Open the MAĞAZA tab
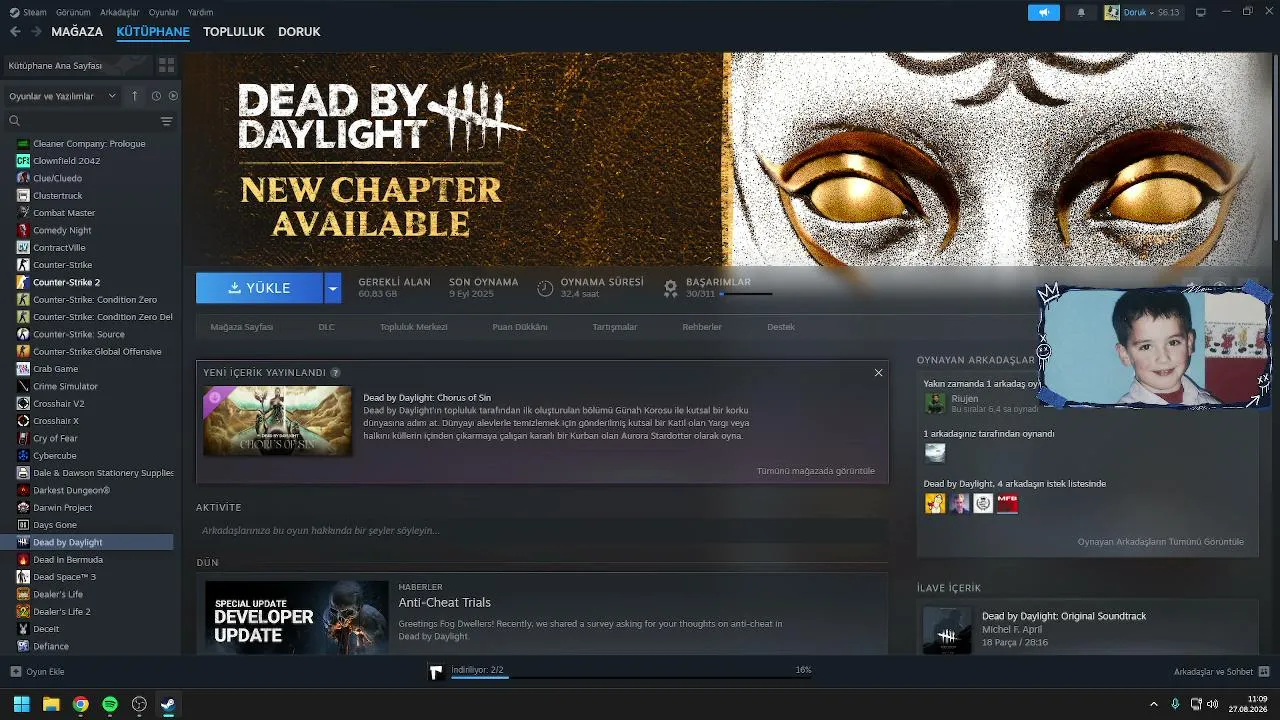 77,32
